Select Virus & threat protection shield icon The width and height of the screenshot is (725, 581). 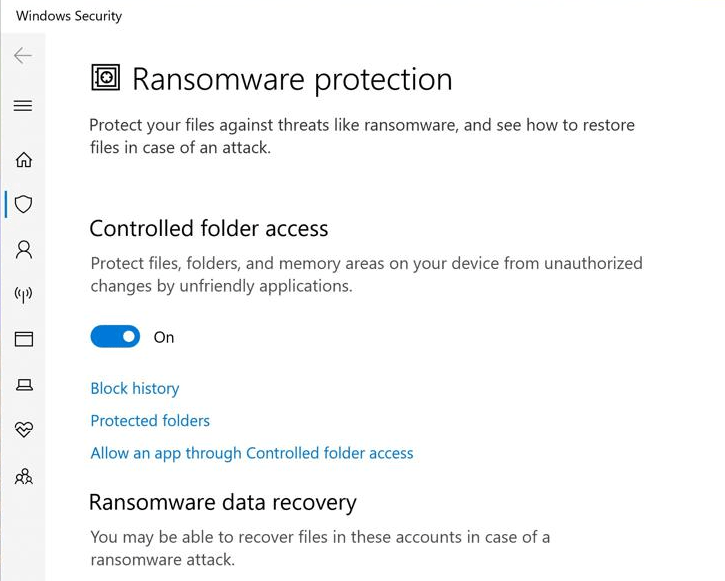click(x=23, y=204)
